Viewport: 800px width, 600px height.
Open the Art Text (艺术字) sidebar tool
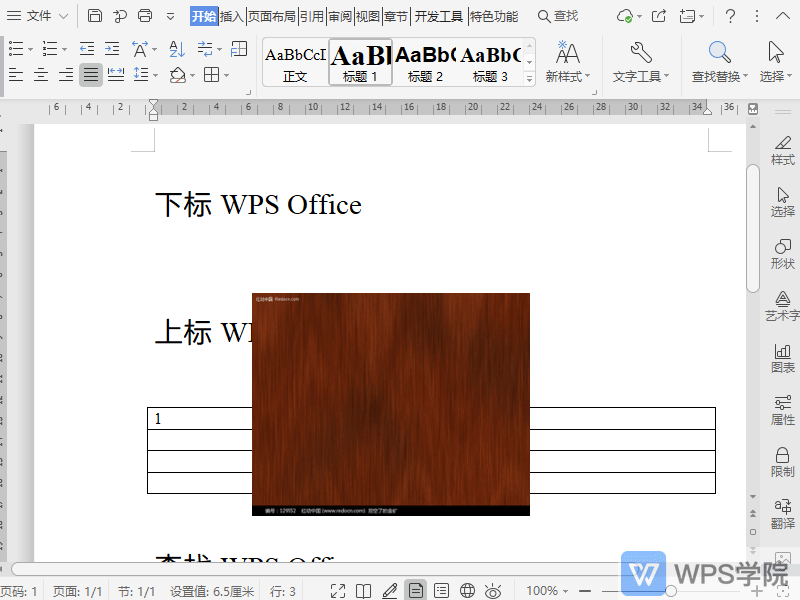coord(782,305)
